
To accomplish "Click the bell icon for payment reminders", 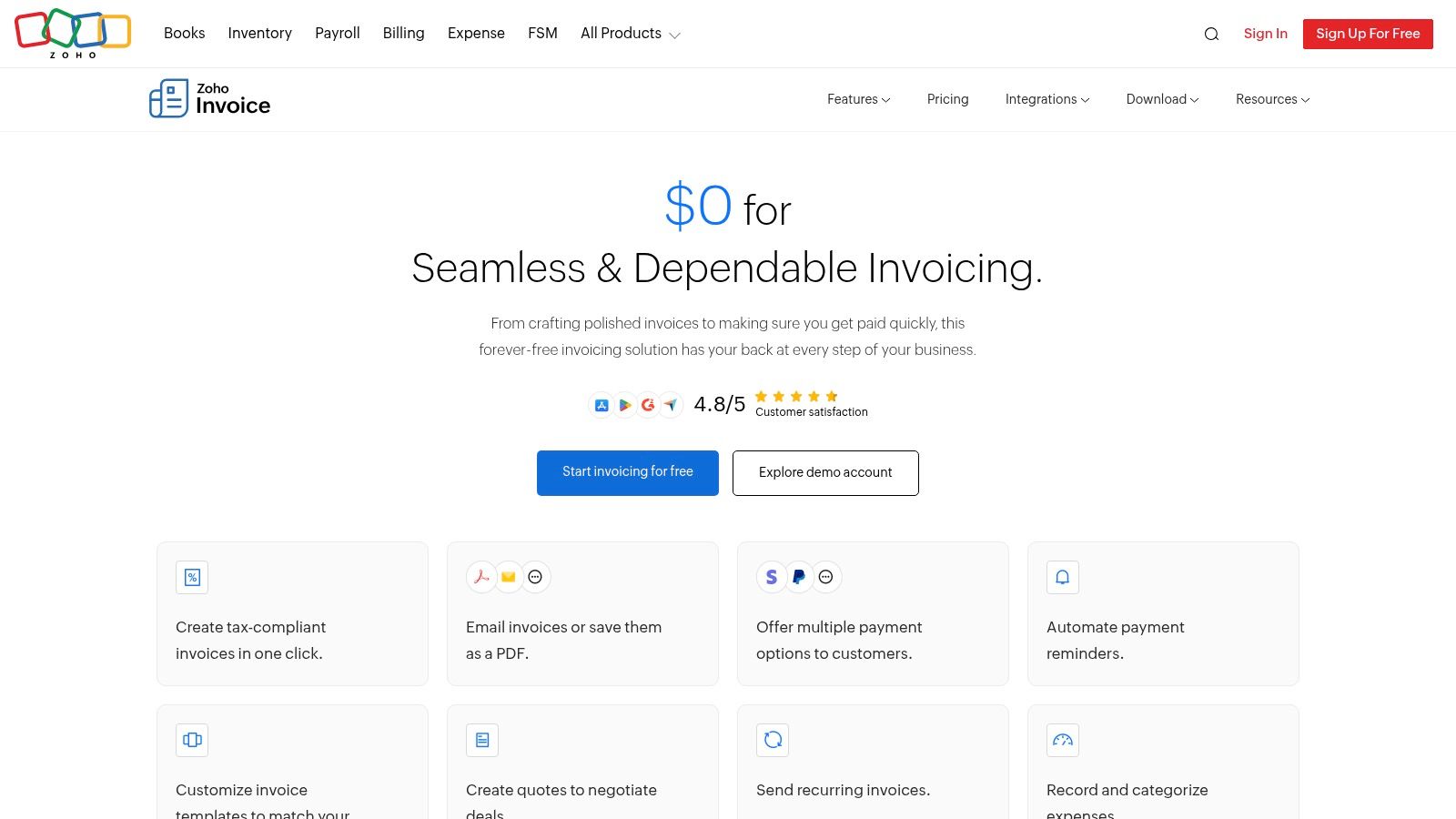I will coord(1062,577).
